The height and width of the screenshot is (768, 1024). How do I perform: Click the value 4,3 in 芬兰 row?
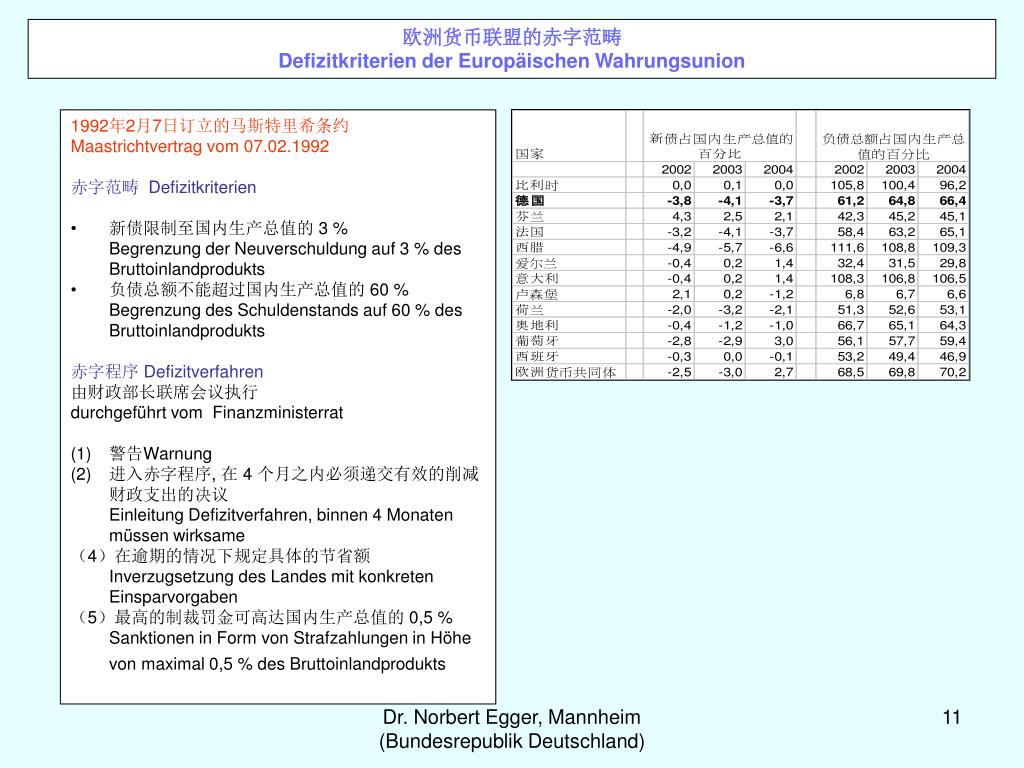point(682,216)
